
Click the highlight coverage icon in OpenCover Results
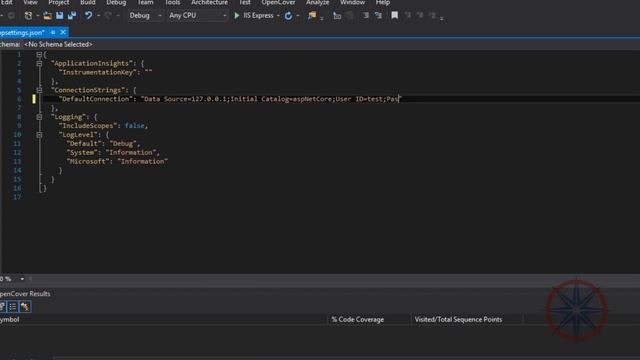[25, 307]
